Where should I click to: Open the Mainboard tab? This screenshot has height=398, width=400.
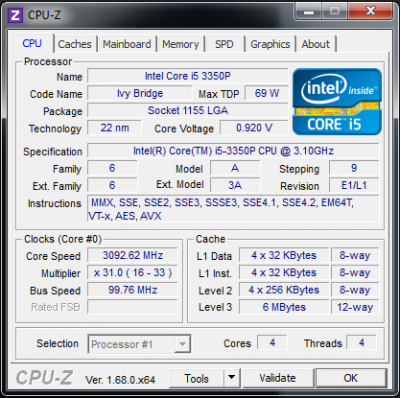[127, 44]
